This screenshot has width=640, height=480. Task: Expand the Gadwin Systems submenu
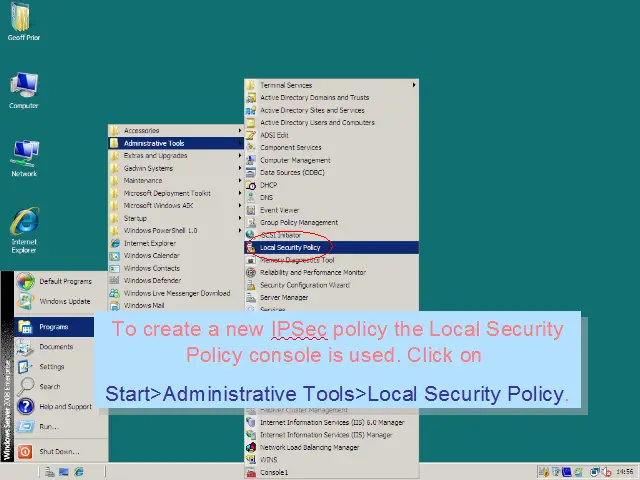(x=176, y=168)
